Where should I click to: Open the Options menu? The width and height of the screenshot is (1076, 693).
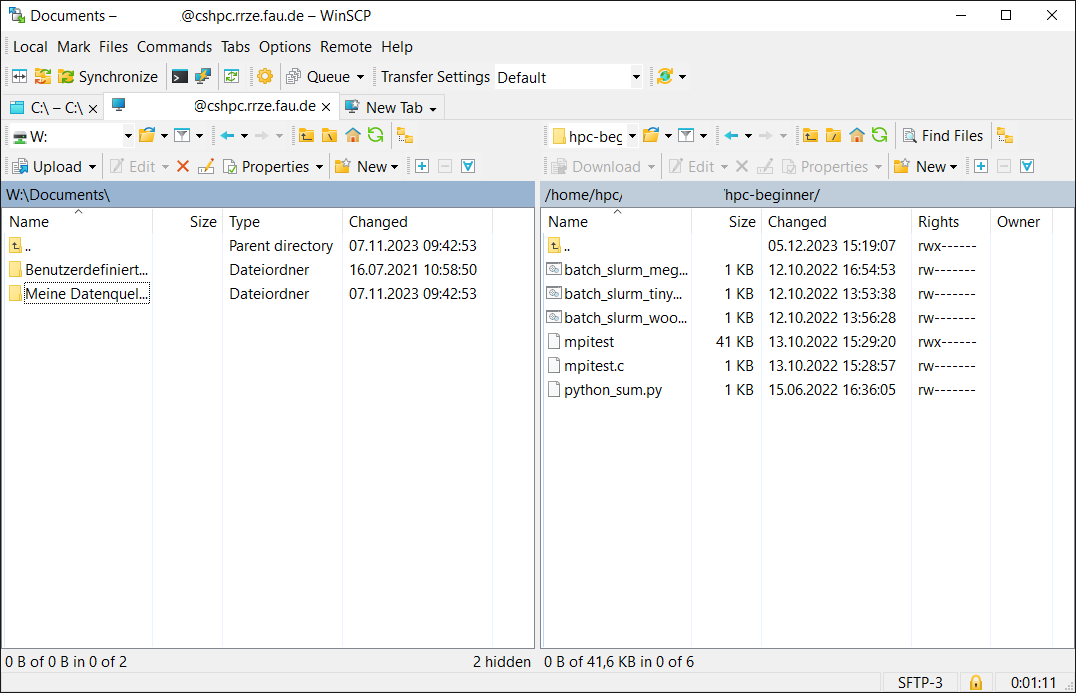pos(285,47)
